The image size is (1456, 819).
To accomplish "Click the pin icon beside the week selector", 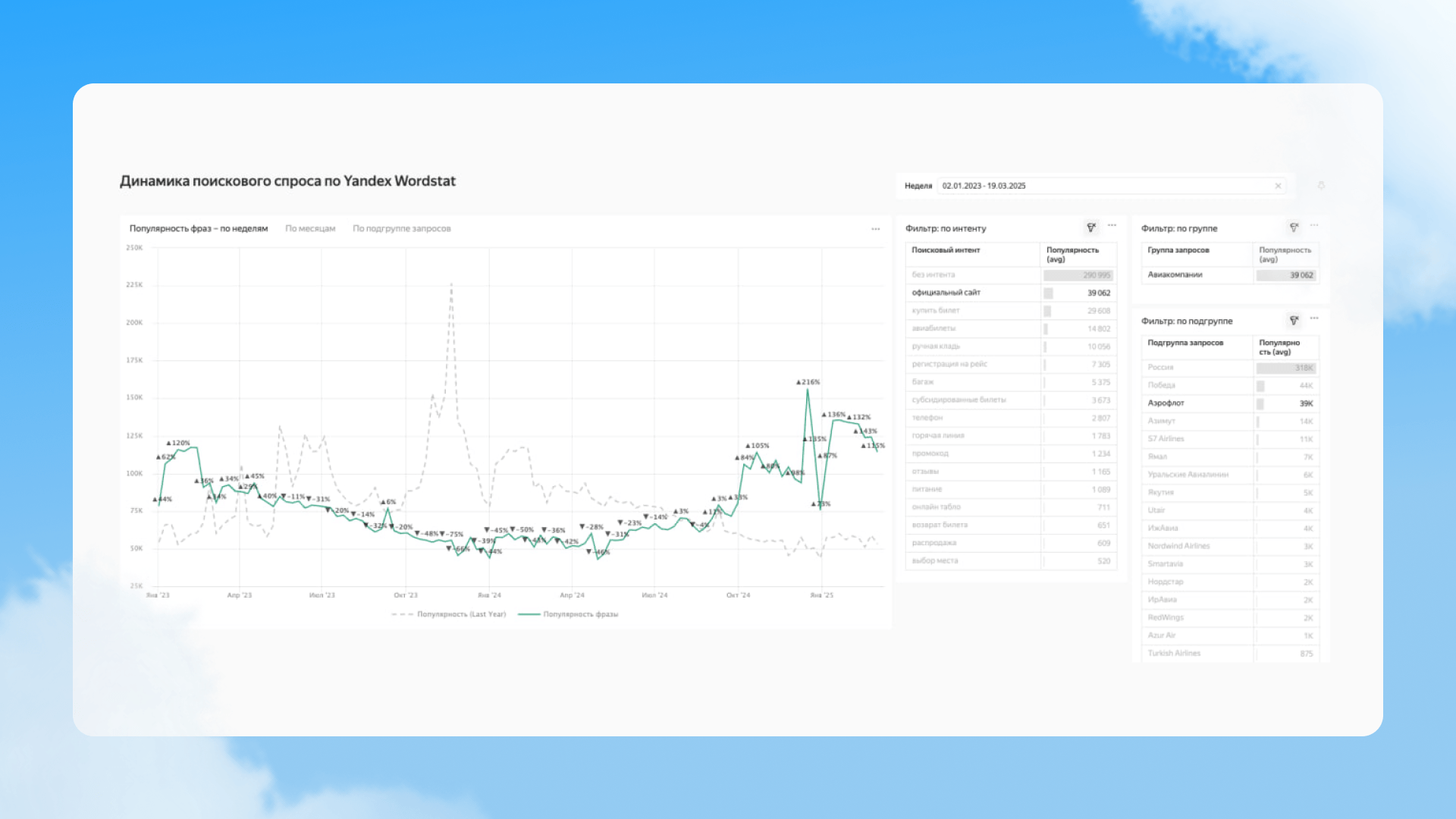I will (1321, 186).
